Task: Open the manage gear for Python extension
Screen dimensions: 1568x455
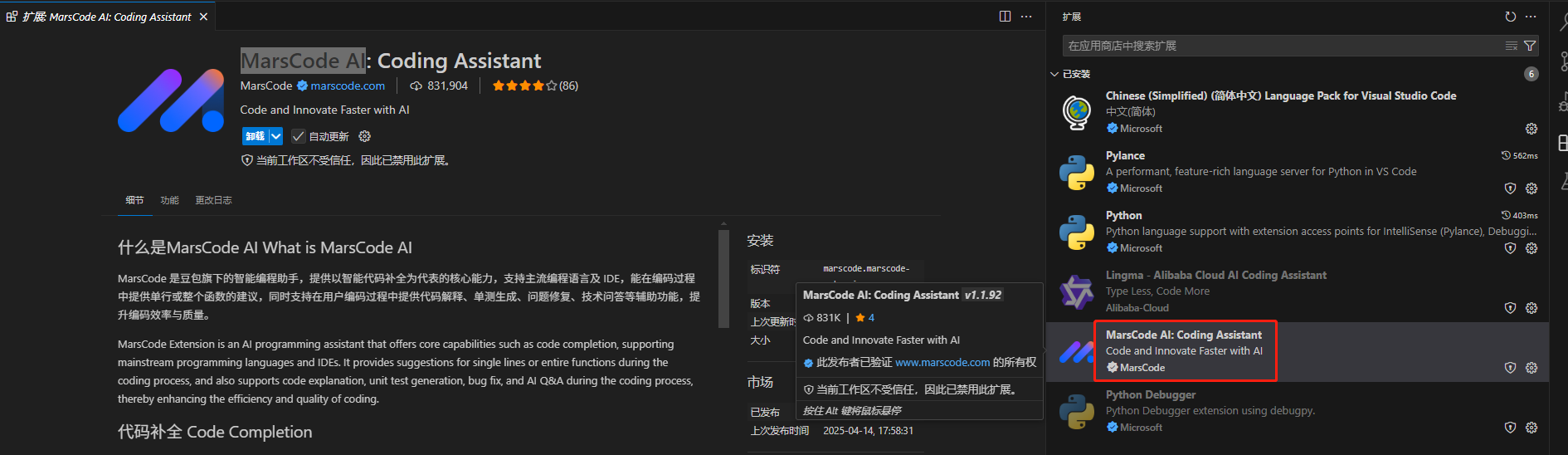Action: click(1531, 248)
